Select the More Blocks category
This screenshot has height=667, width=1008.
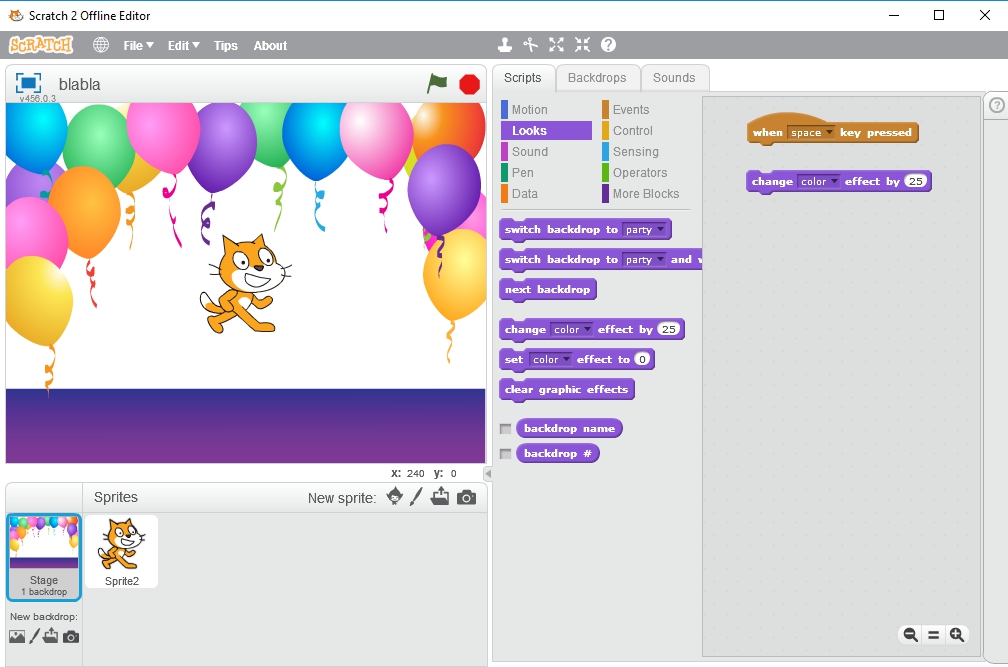point(646,193)
